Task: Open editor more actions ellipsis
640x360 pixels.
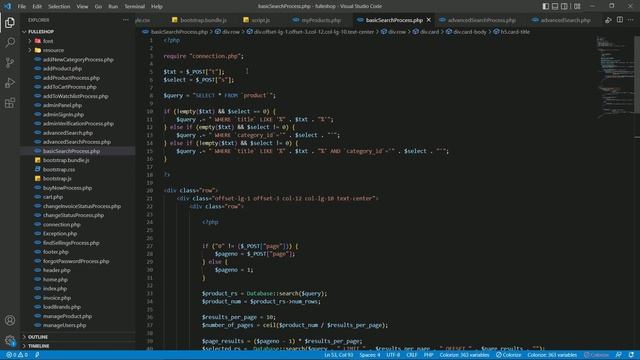Action: [631, 20]
